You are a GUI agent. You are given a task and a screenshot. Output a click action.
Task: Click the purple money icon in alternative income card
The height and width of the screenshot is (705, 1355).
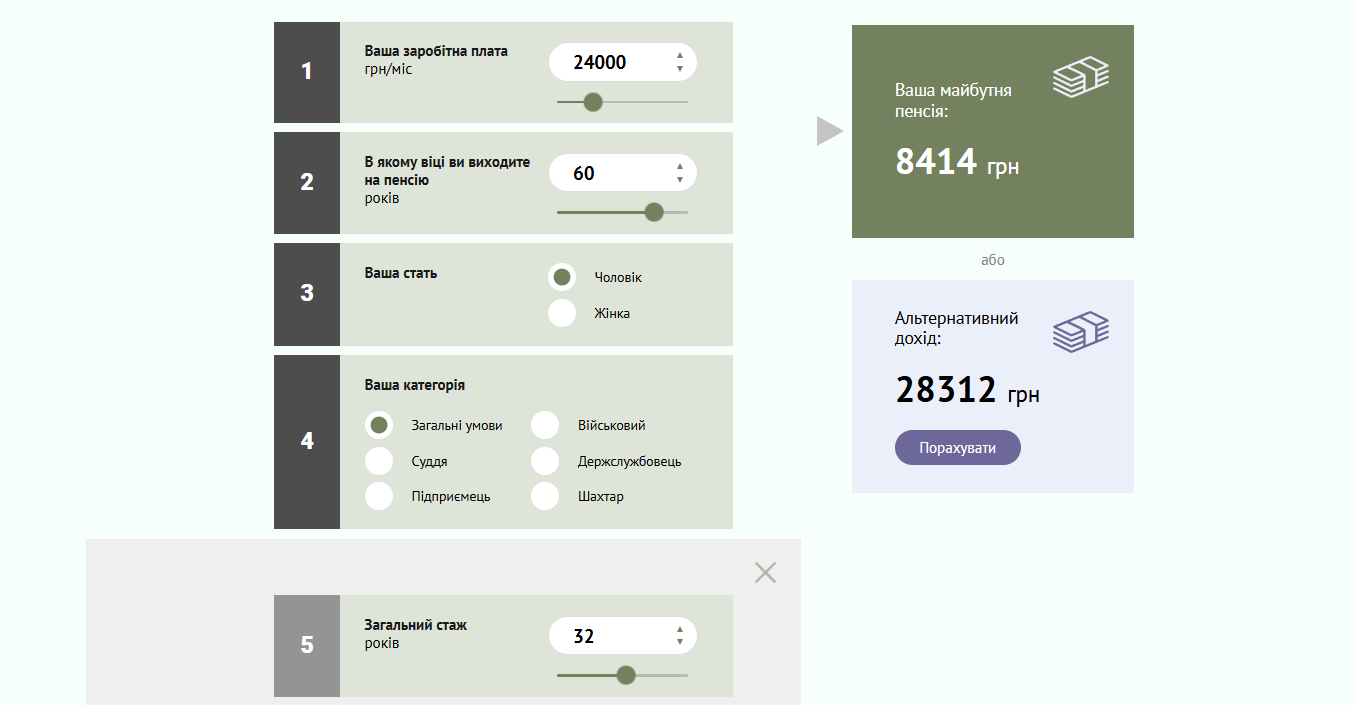tap(1080, 332)
